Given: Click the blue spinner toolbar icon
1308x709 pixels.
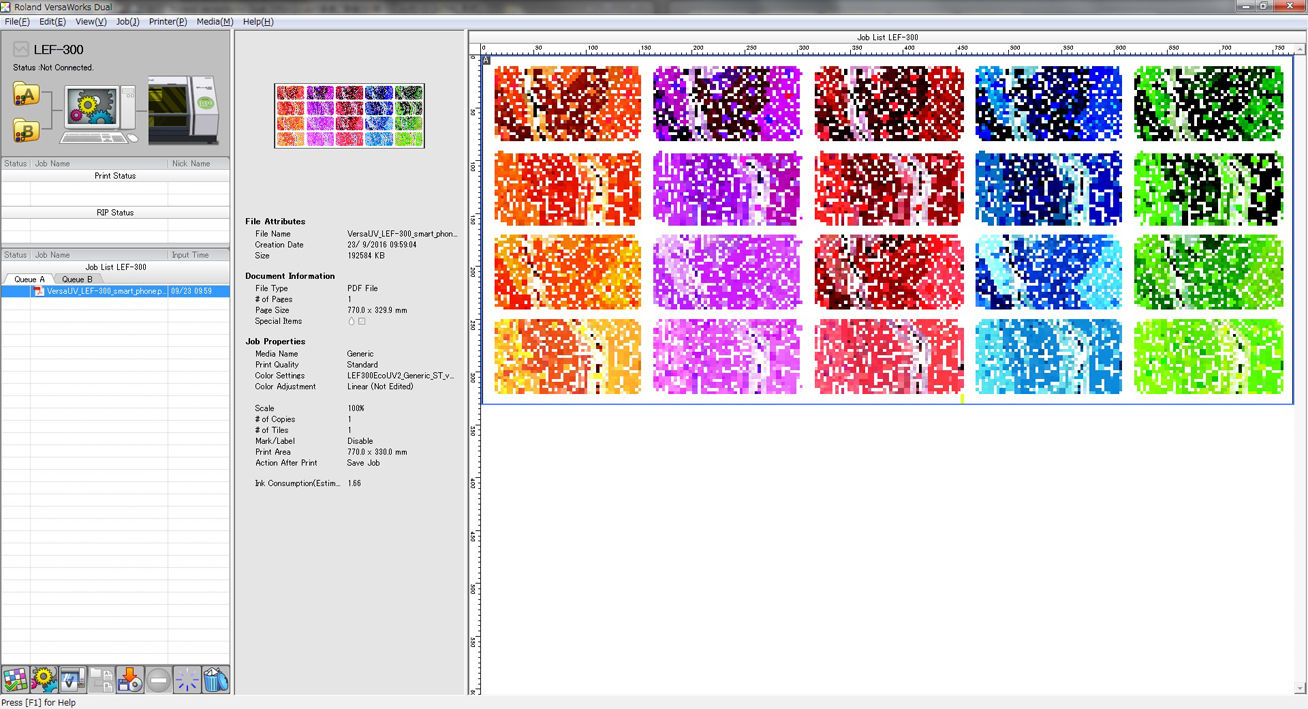Looking at the screenshot, I should pos(187,680).
